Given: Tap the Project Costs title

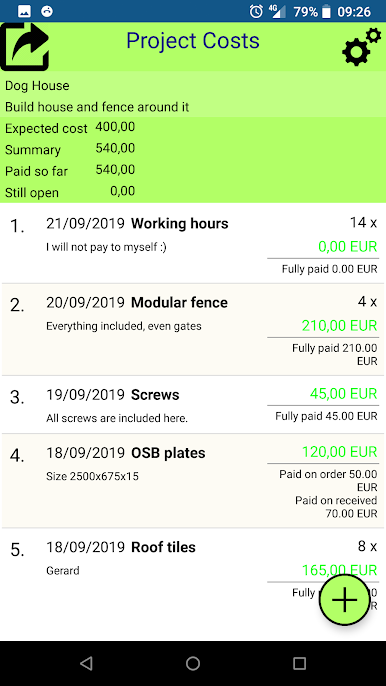Looking at the screenshot, I should tap(193, 41).
